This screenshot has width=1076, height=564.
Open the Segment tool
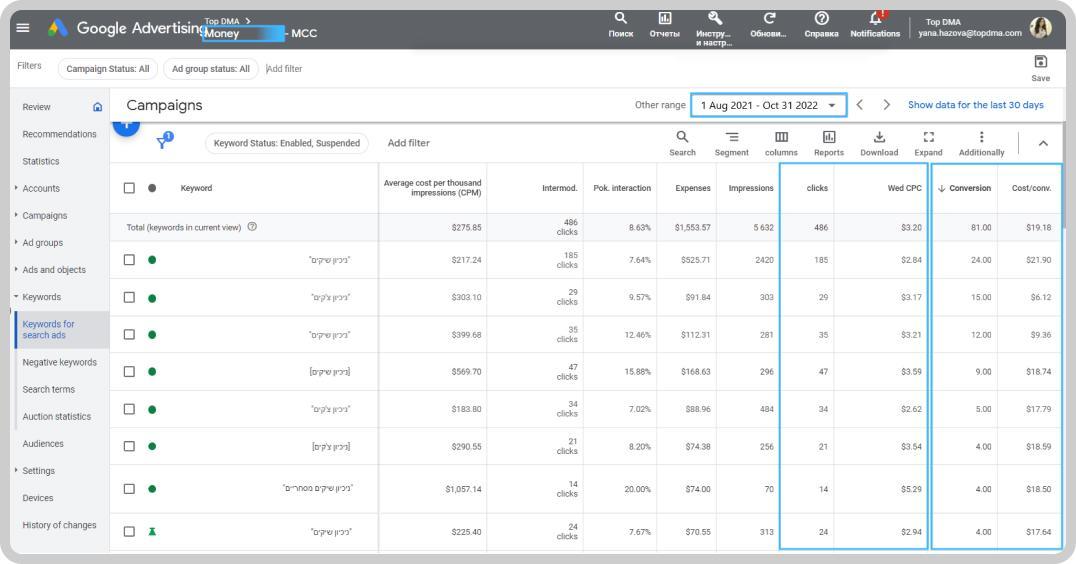[732, 137]
